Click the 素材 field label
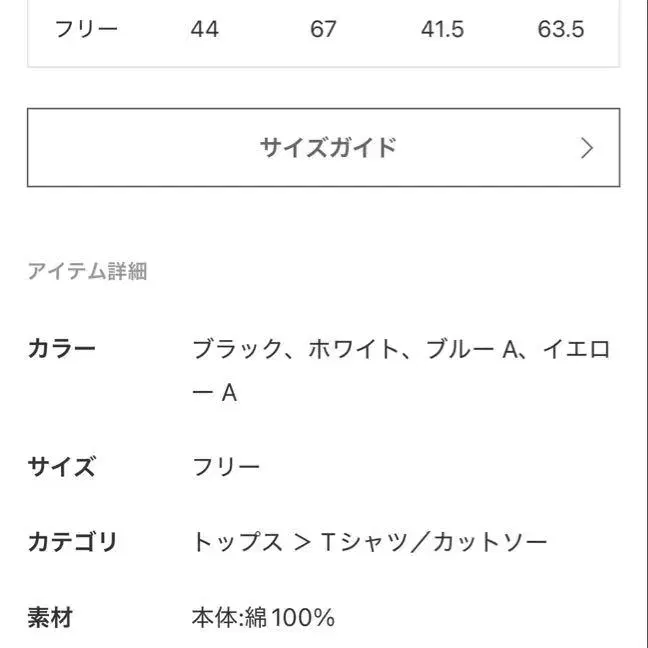The width and height of the screenshot is (648, 648). (50, 618)
